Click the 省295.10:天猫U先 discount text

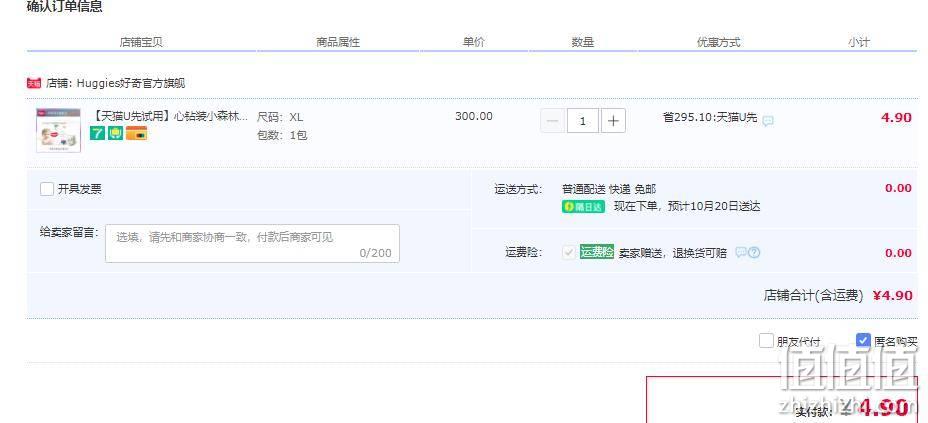point(710,117)
